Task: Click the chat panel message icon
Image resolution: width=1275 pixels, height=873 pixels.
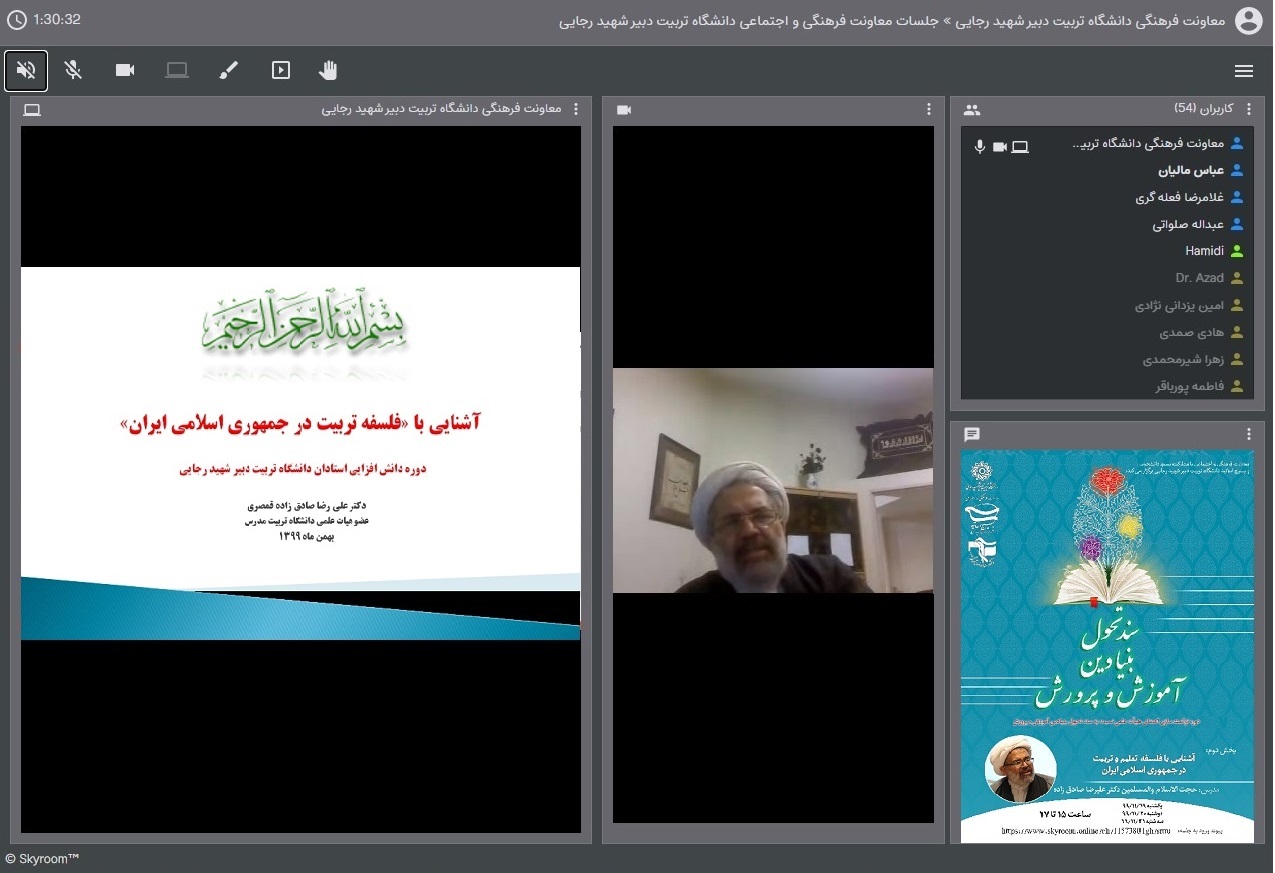Action: coord(972,434)
